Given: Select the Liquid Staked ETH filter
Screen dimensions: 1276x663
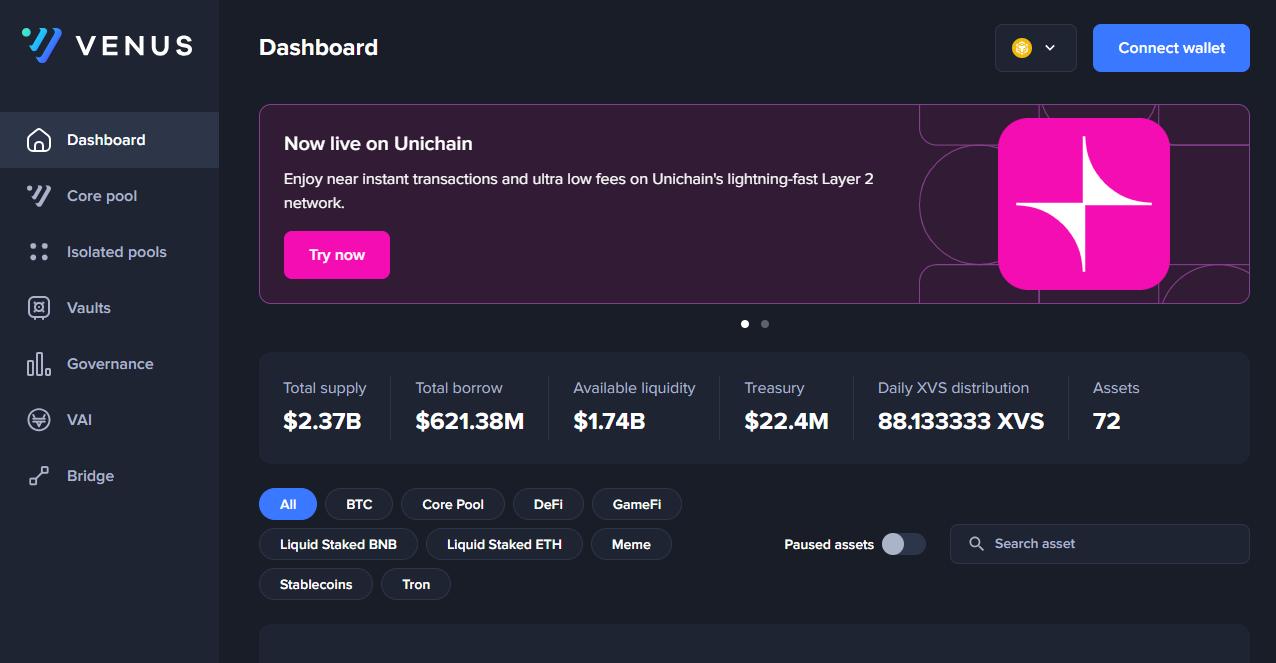Looking at the screenshot, I should [504, 544].
